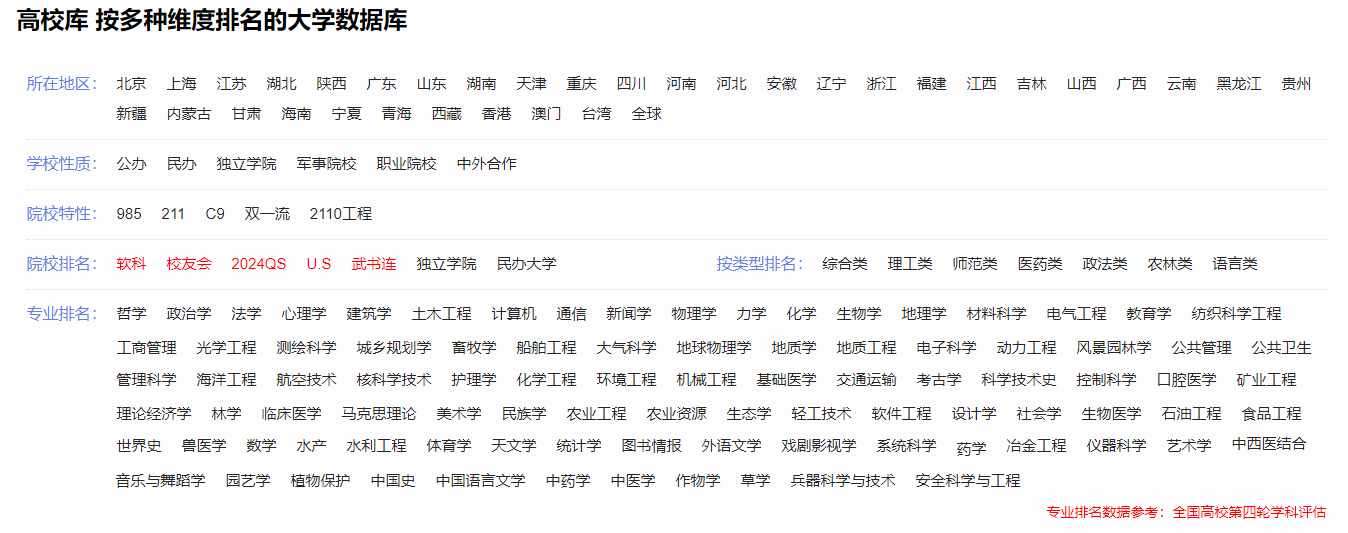Open the 2024QS ranking link
This screenshot has height=533, width=1348.
pyautogui.click(x=258, y=264)
